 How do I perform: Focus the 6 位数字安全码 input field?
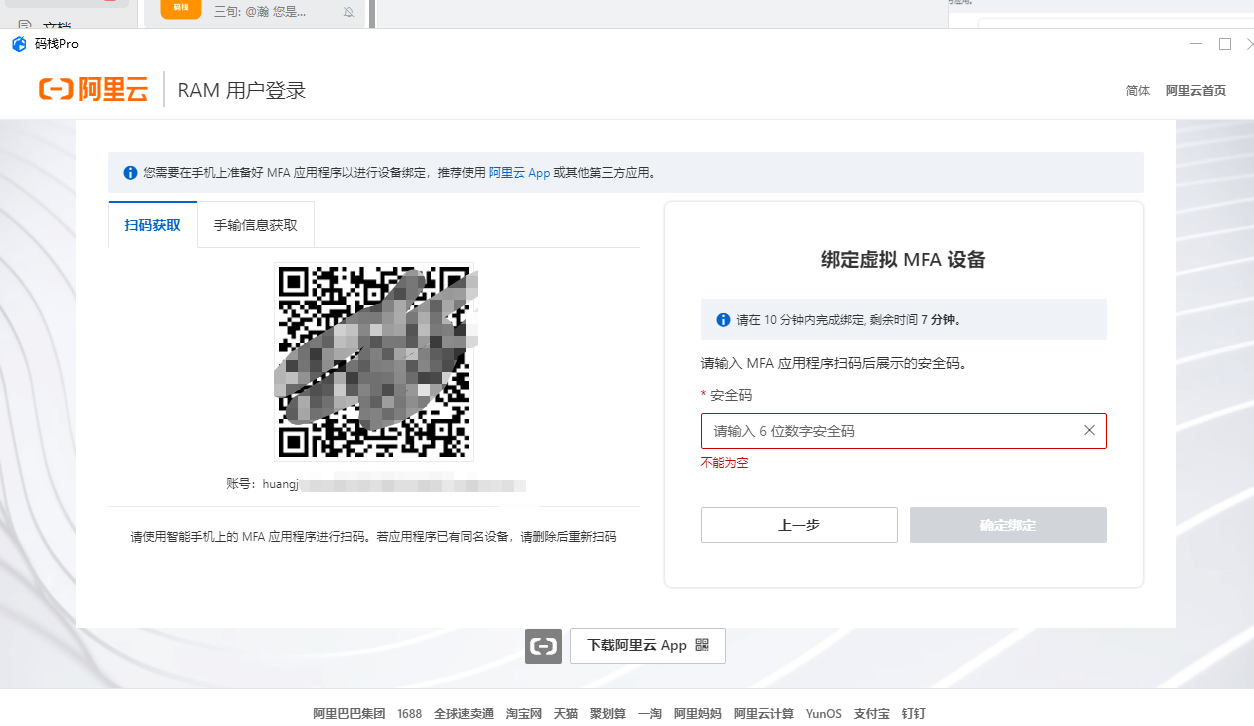[904, 431]
